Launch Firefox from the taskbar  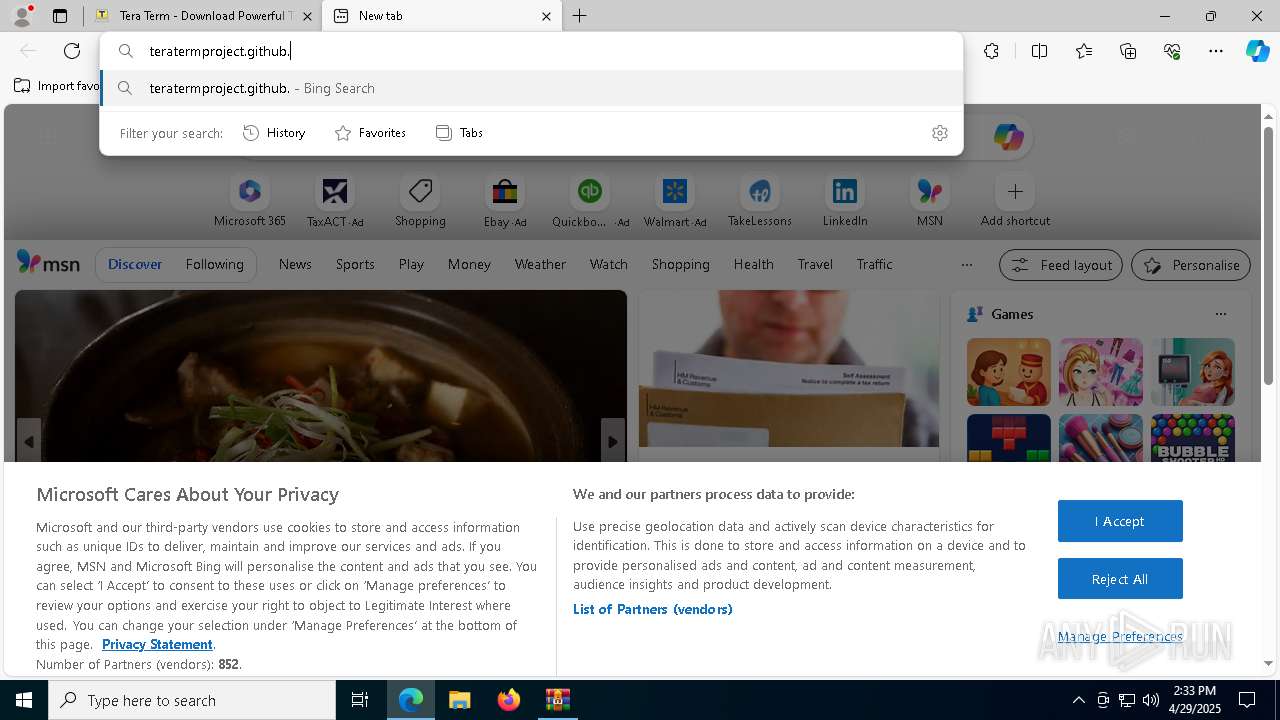pyautogui.click(x=509, y=700)
